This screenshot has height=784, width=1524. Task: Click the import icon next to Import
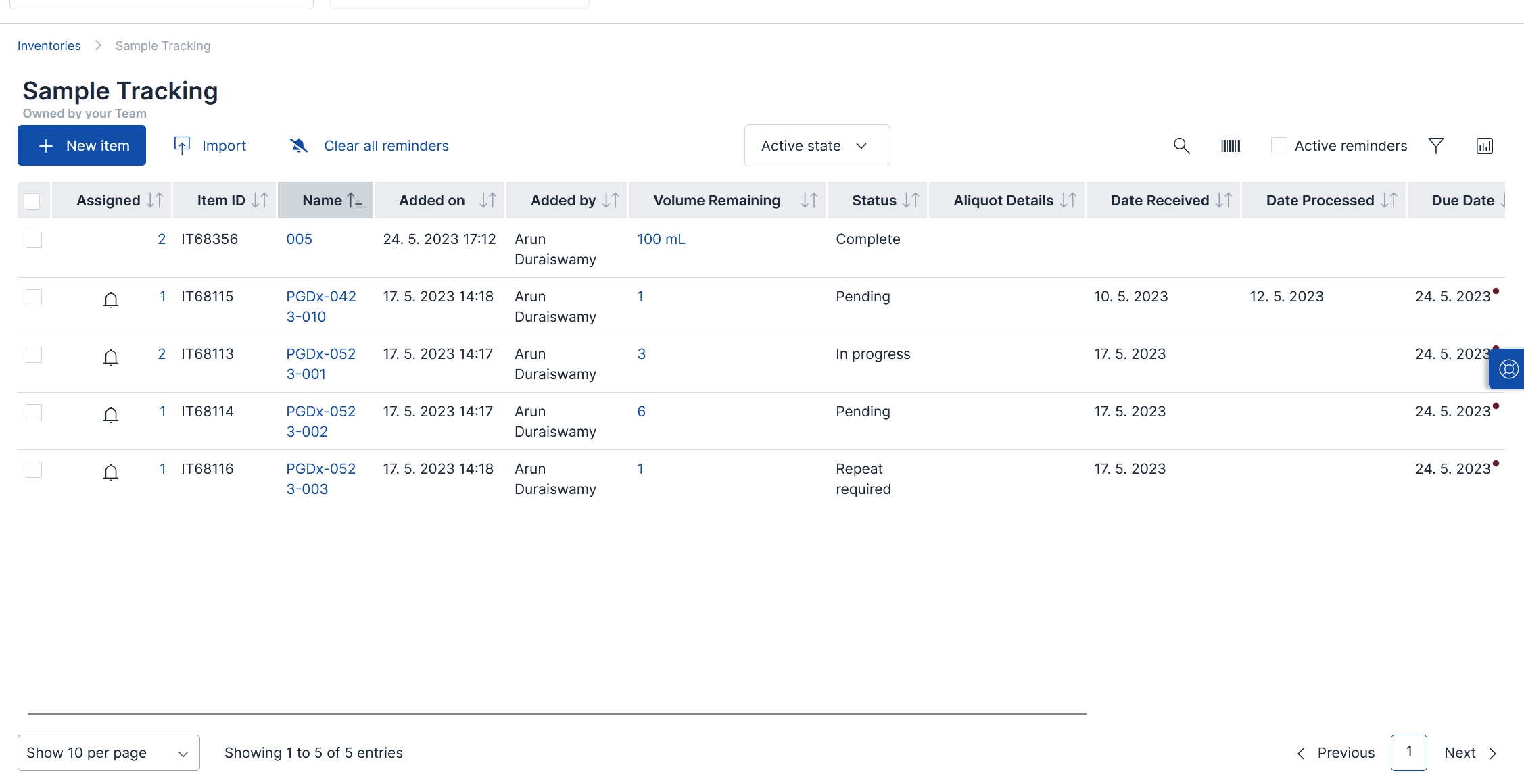[181, 145]
